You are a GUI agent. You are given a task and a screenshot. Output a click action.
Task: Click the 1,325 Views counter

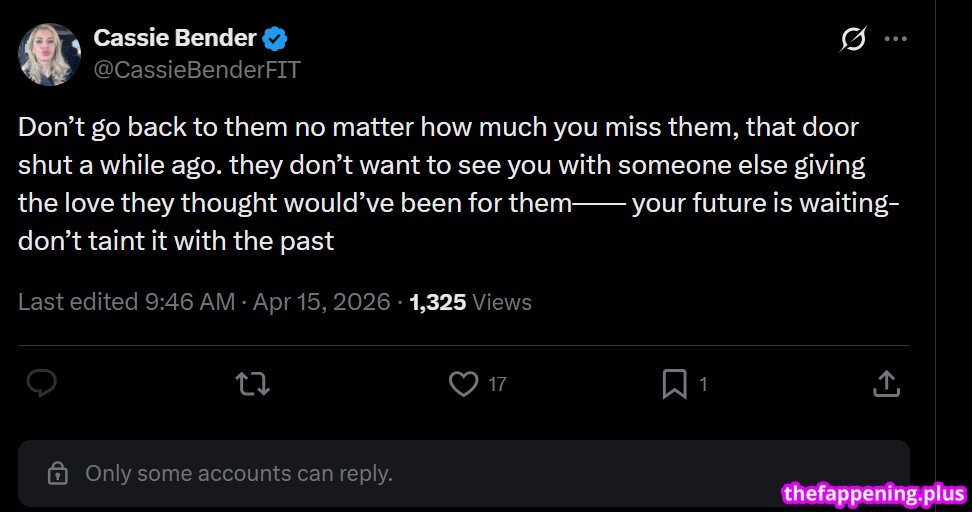tap(471, 302)
